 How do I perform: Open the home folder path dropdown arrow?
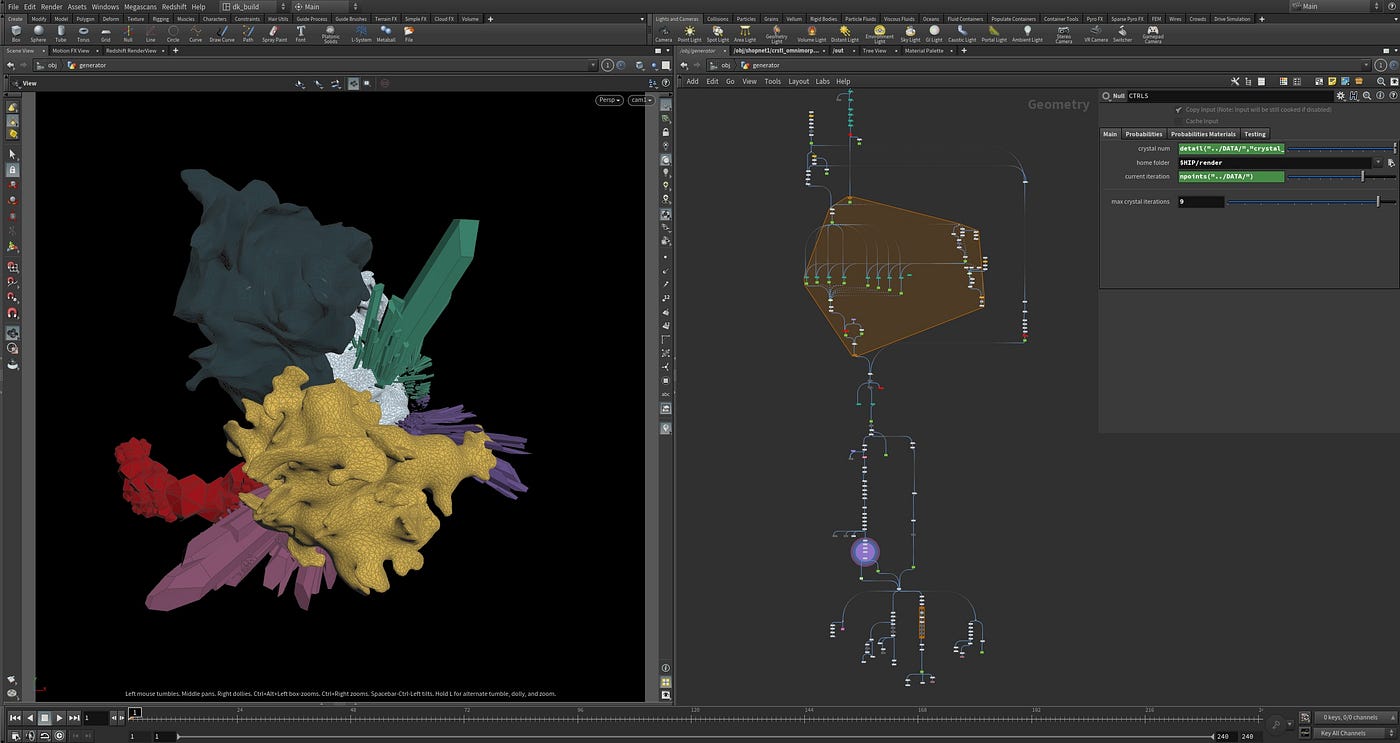1378,162
